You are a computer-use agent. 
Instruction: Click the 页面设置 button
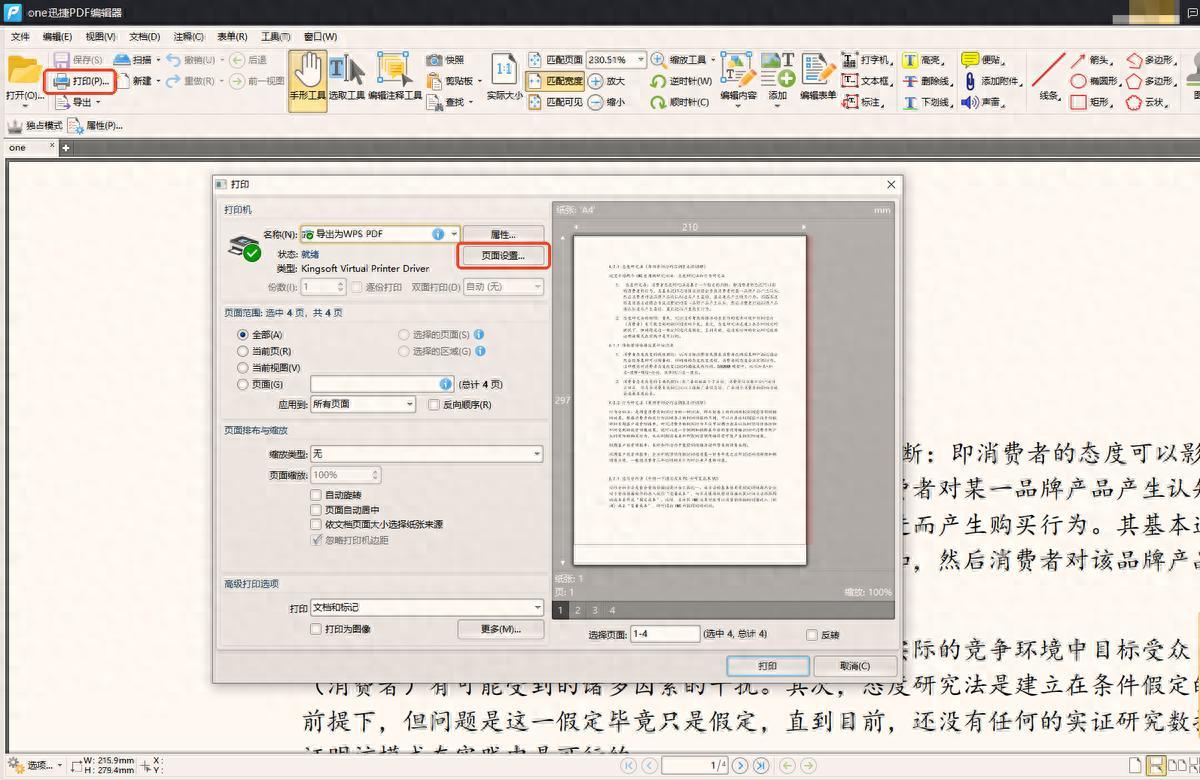(503, 256)
